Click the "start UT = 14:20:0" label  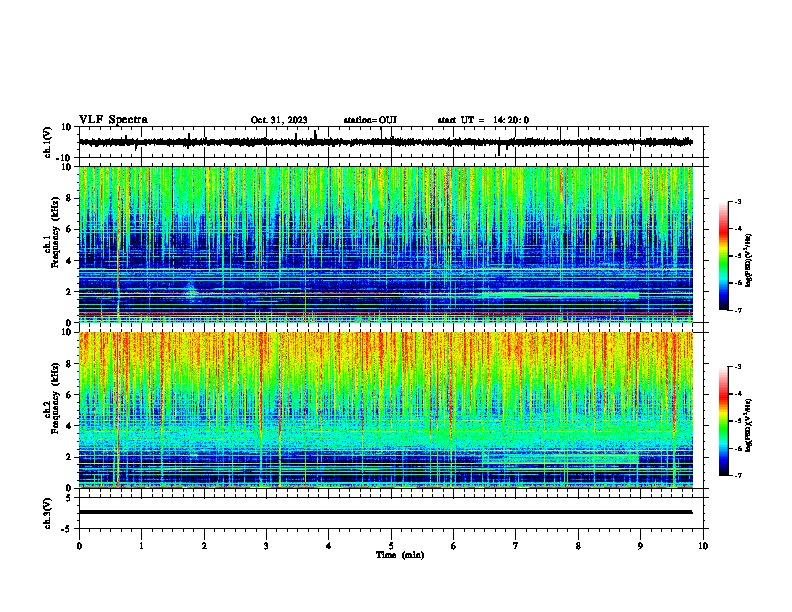(x=483, y=120)
